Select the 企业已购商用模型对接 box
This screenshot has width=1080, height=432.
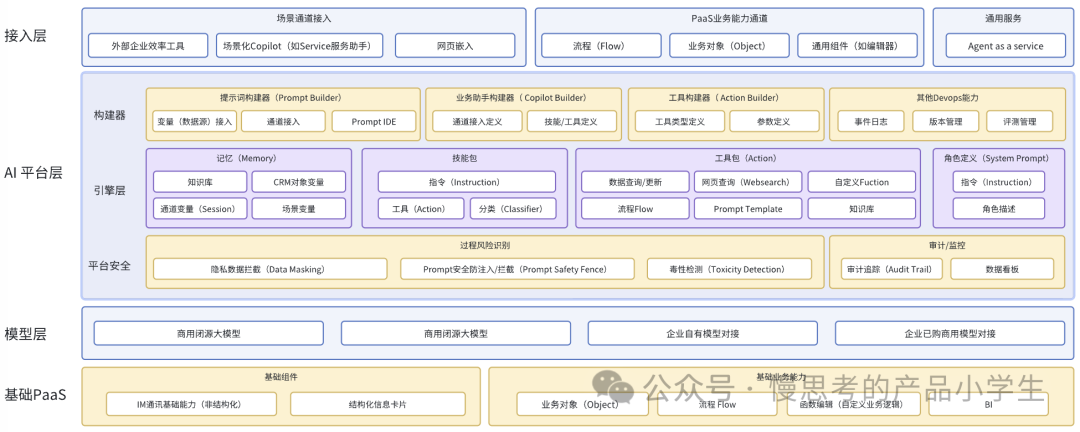(x=950, y=333)
